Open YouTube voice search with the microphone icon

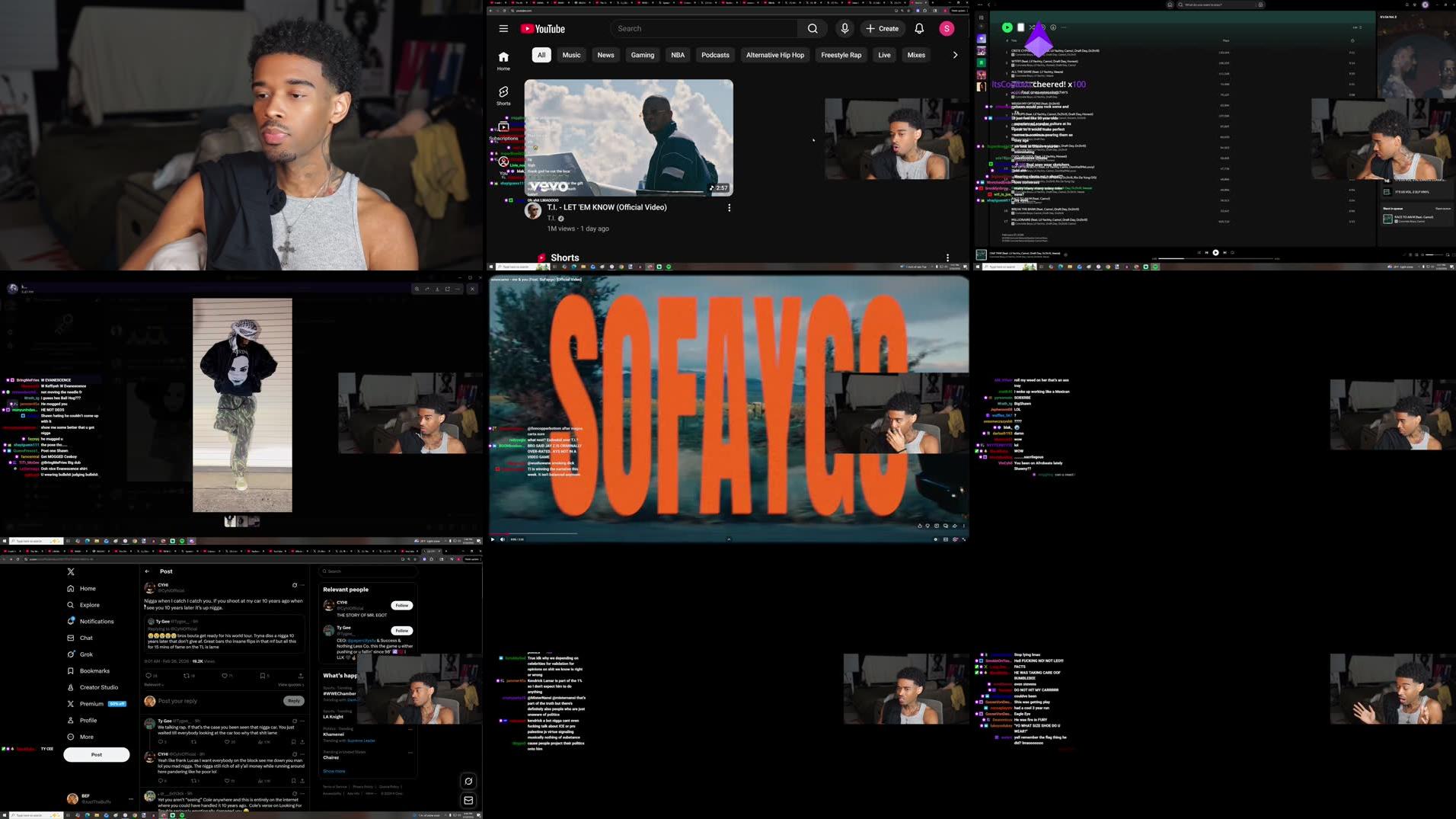(844, 28)
